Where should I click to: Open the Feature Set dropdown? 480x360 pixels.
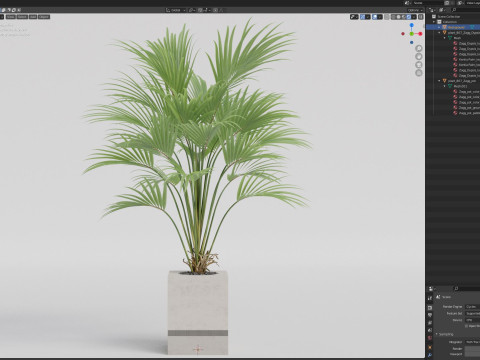[472, 313]
